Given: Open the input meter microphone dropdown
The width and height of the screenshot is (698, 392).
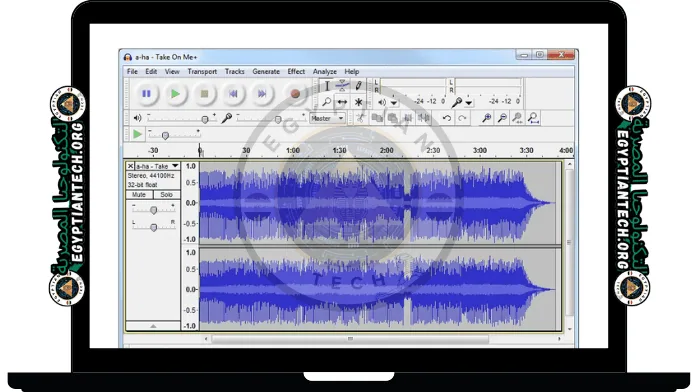Looking at the screenshot, I should click(469, 103).
